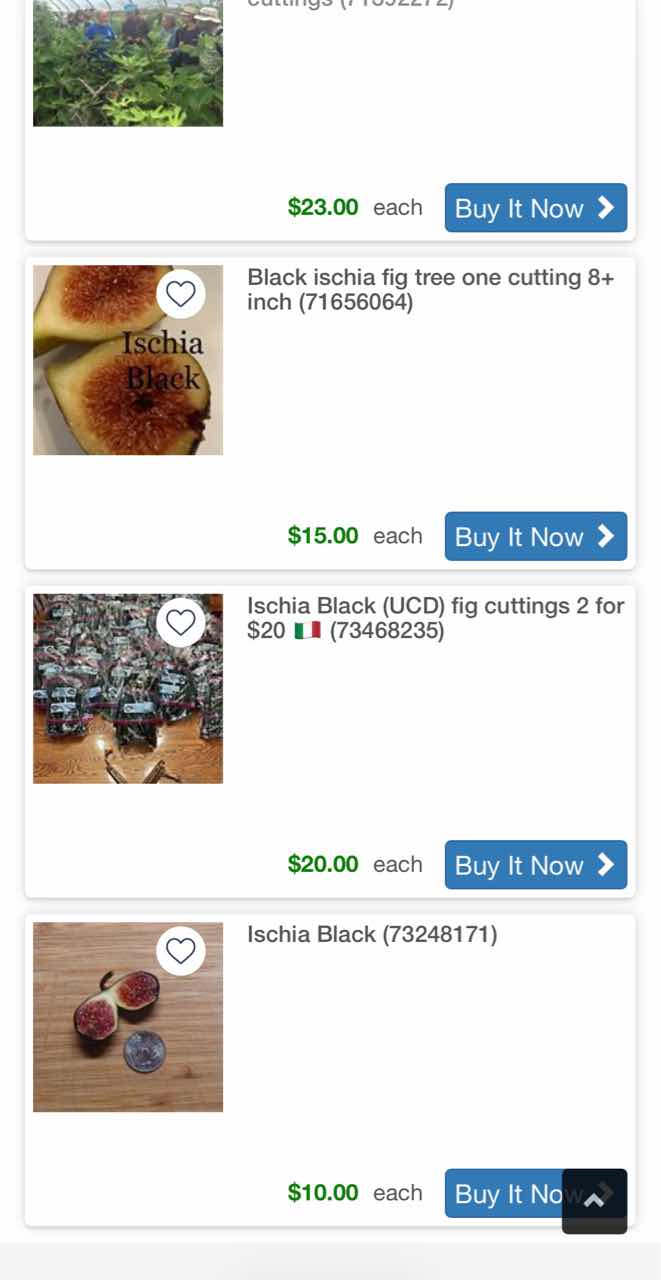Click the chevron on the $23.00 Buy button

pos(606,207)
